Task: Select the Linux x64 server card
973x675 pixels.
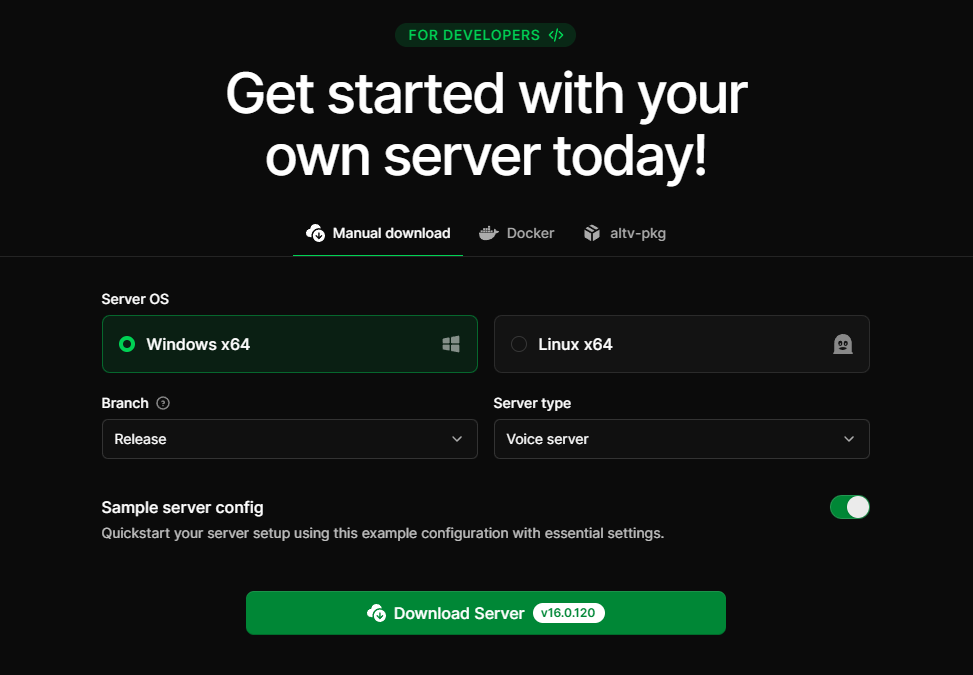Action: 681,343
